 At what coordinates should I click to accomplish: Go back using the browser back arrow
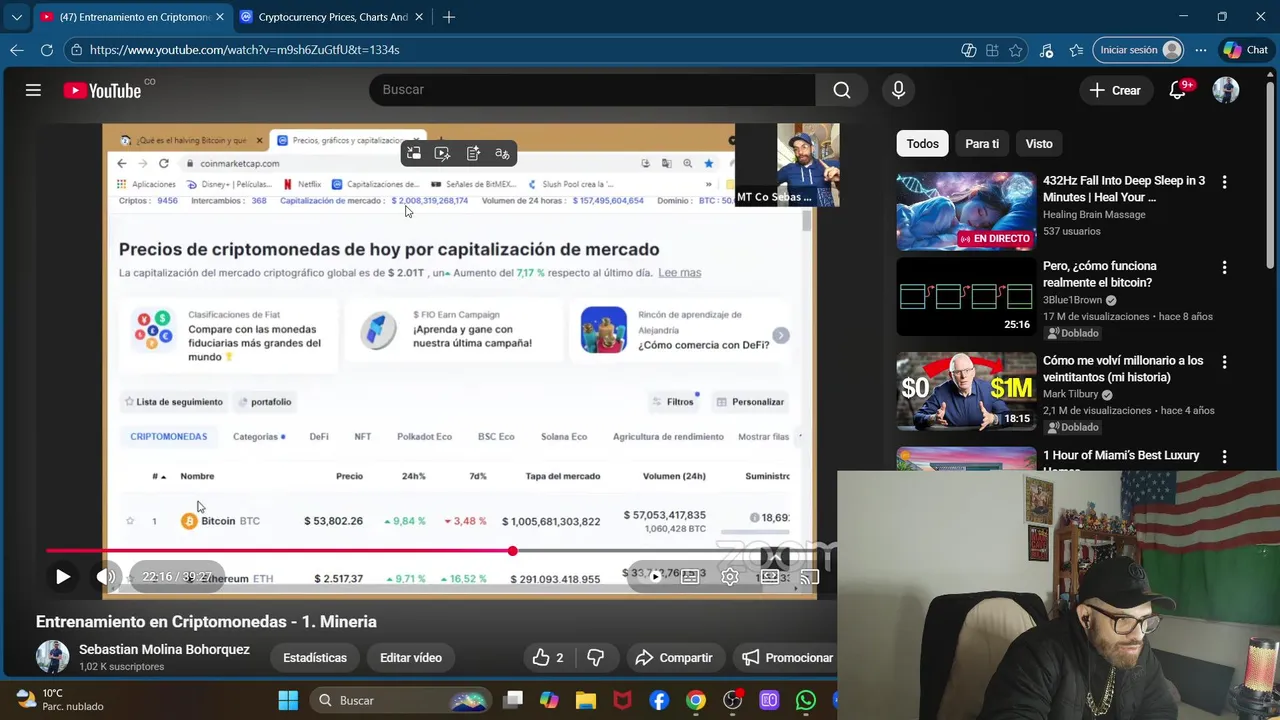pos(17,50)
